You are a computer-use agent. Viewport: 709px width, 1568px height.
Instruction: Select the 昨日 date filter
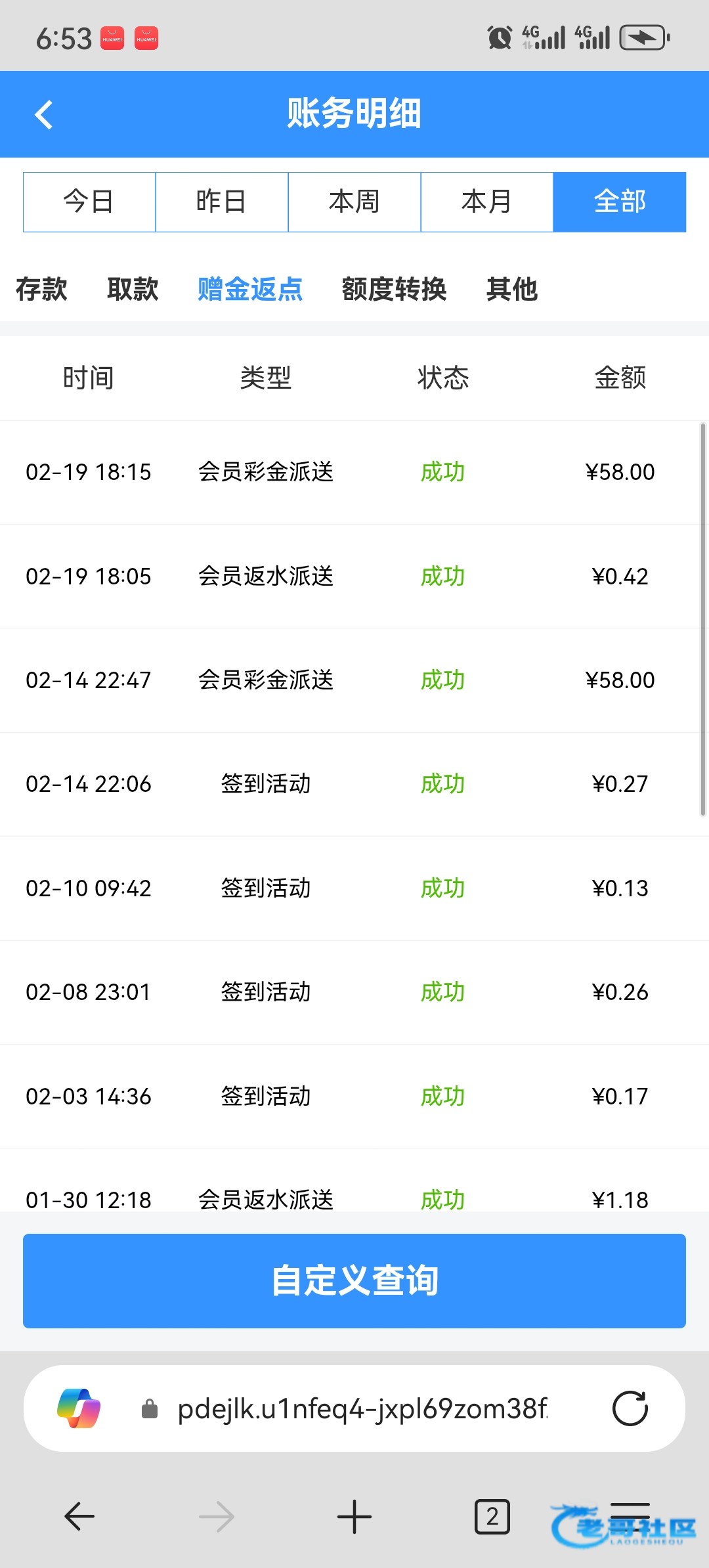click(x=222, y=202)
